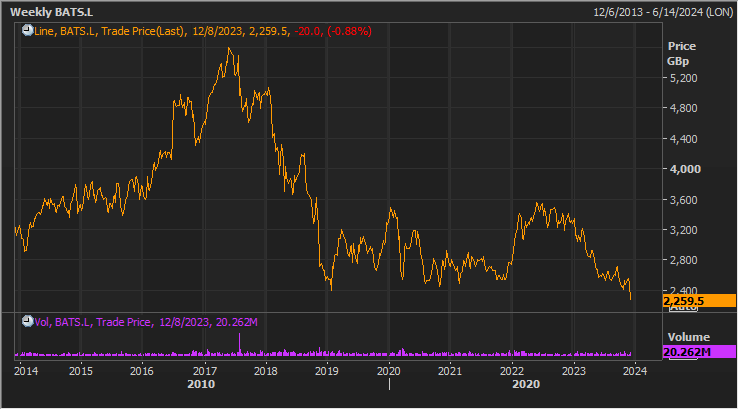The height and width of the screenshot is (411, 740).
Task: Click the clock icon beside the Vol legend
Action: click(x=27, y=321)
